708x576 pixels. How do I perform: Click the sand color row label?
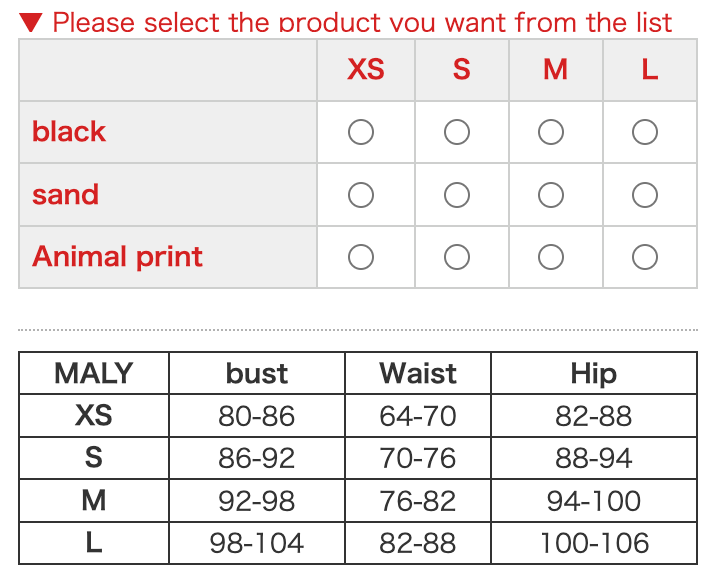(65, 195)
